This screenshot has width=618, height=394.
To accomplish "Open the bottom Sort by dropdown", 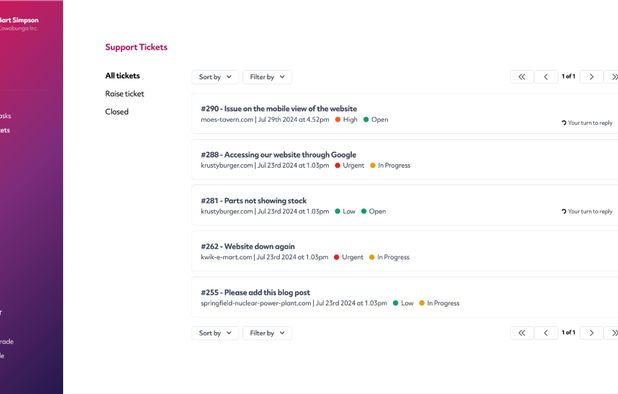I will pyautogui.click(x=215, y=333).
